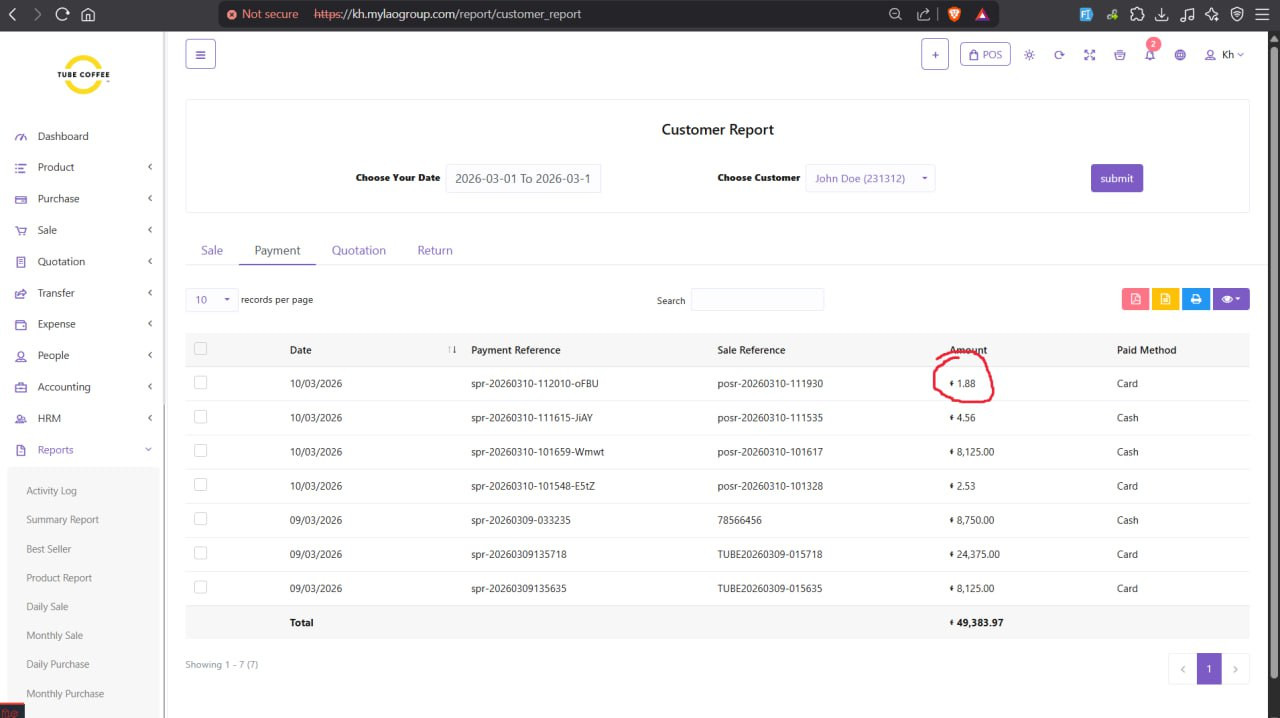The width and height of the screenshot is (1280, 718).
Task: Switch to the Sale tab
Action: pos(212,250)
